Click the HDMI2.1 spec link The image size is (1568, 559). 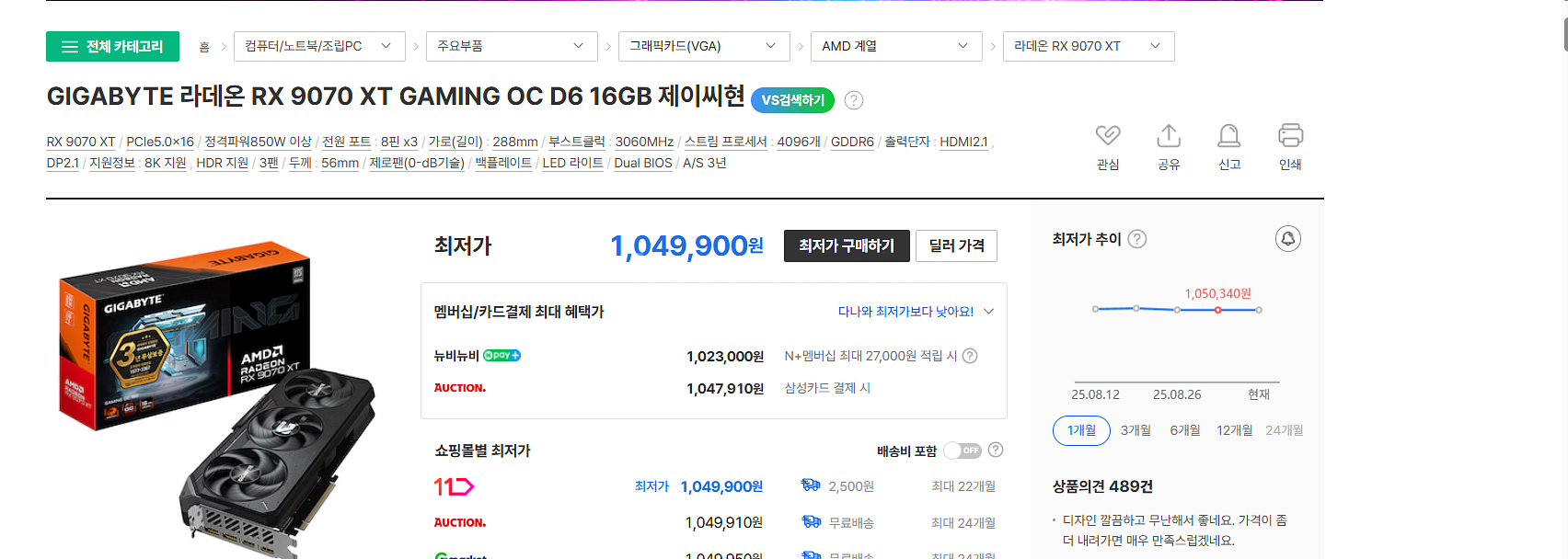pos(963,142)
